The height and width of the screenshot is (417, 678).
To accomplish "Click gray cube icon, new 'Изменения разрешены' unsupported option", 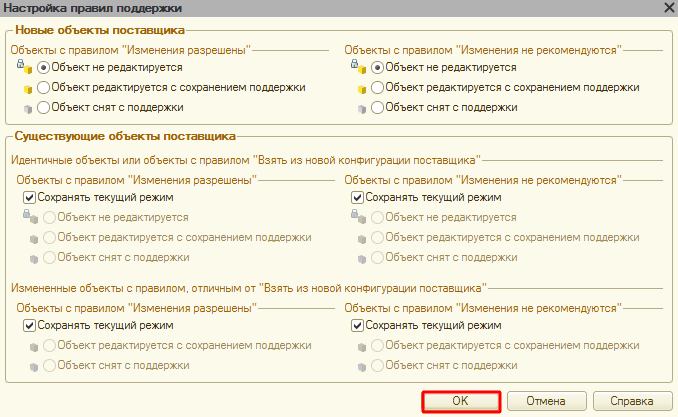I will (28, 109).
